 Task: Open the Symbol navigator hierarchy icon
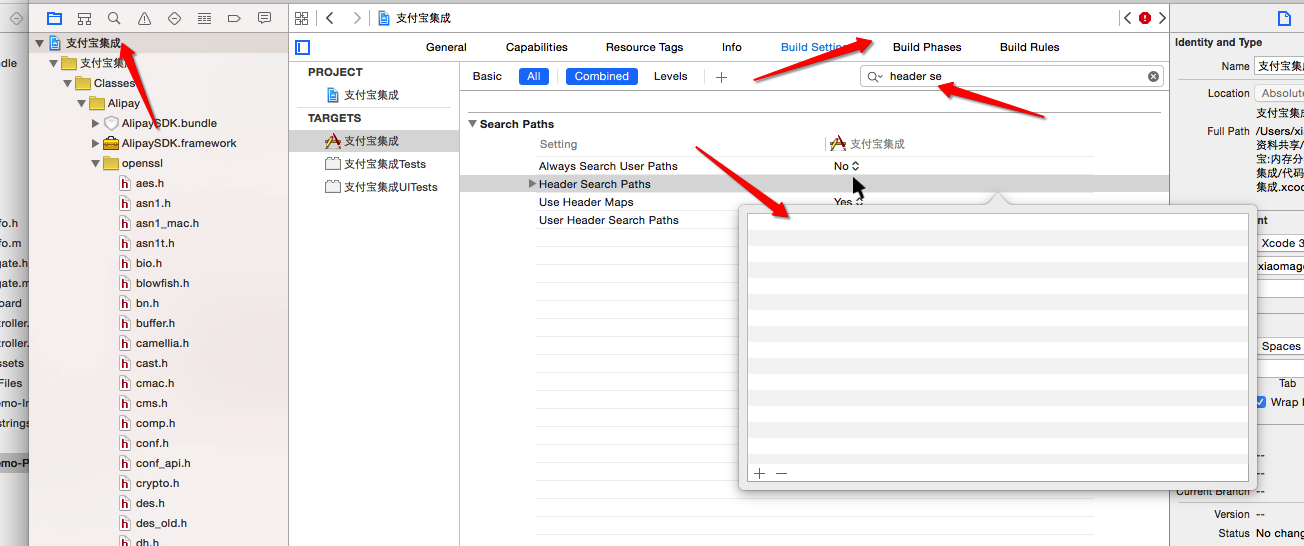point(84,18)
